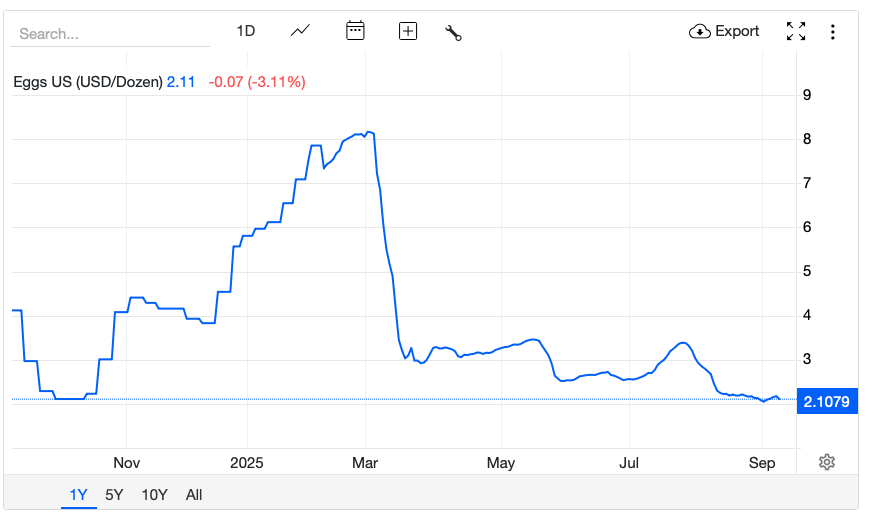871x523 pixels.
Task: Click the Sep label on time axis
Action: click(762, 463)
